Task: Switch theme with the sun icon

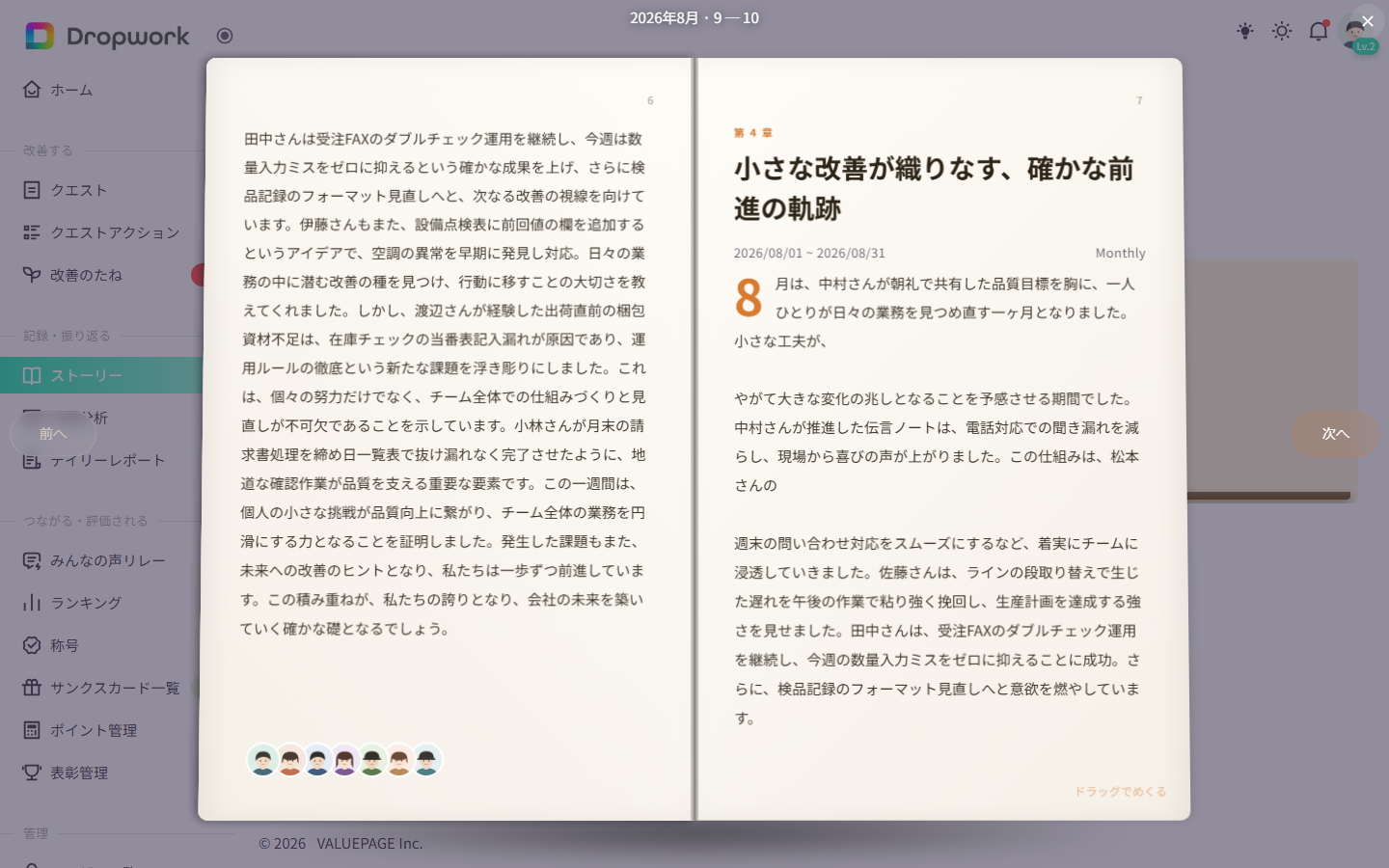Action: [x=1282, y=31]
